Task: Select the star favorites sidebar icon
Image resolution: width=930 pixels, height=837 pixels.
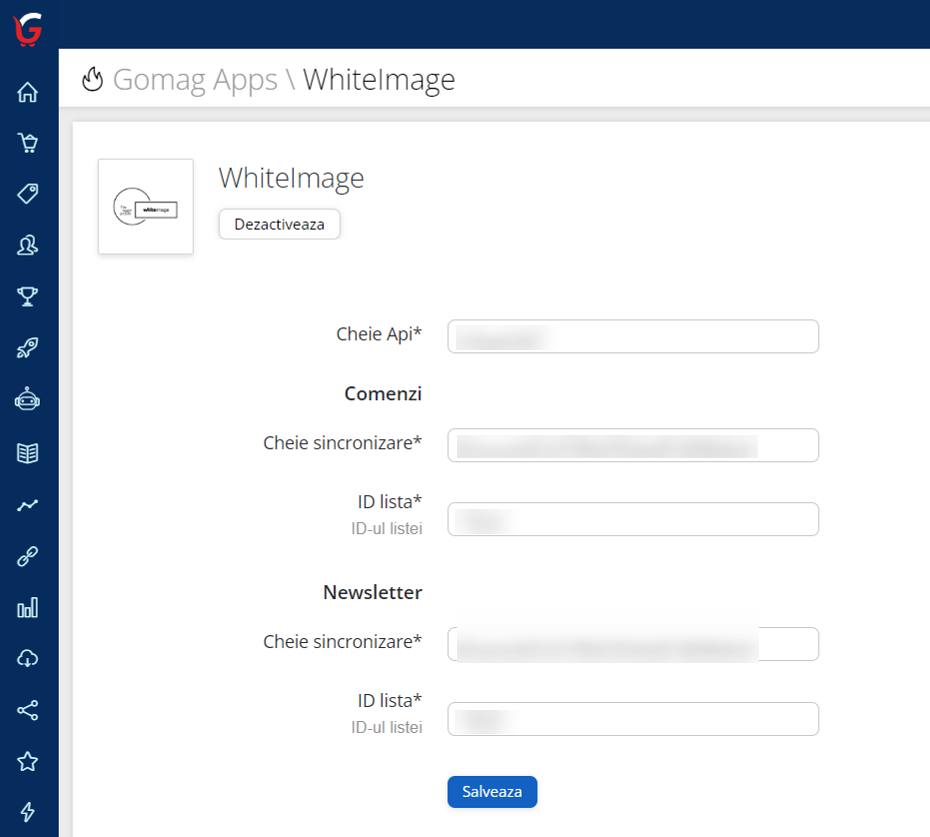Action: click(x=27, y=761)
